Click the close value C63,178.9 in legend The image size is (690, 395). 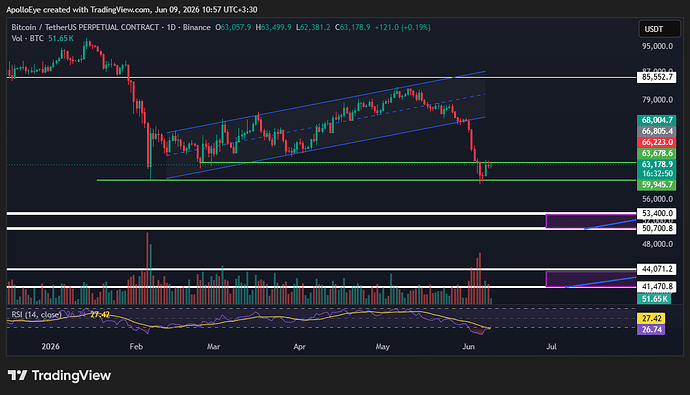pyautogui.click(x=352, y=27)
